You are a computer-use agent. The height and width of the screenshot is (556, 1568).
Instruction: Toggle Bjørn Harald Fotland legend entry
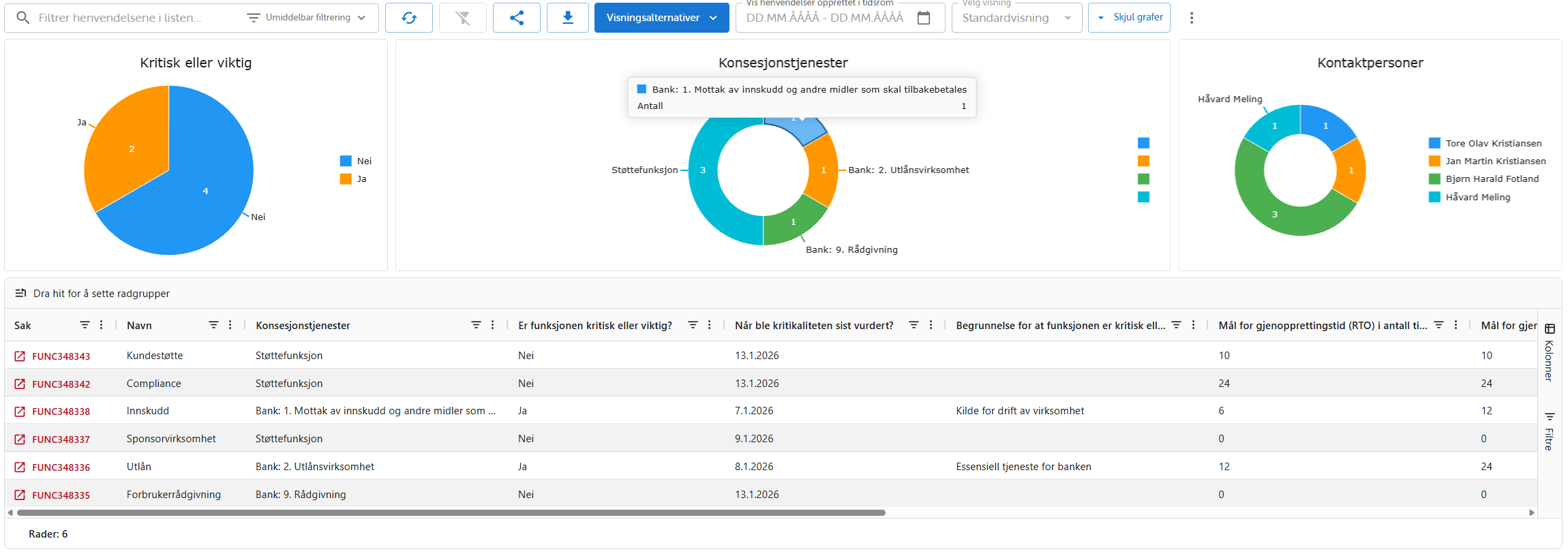click(1484, 179)
